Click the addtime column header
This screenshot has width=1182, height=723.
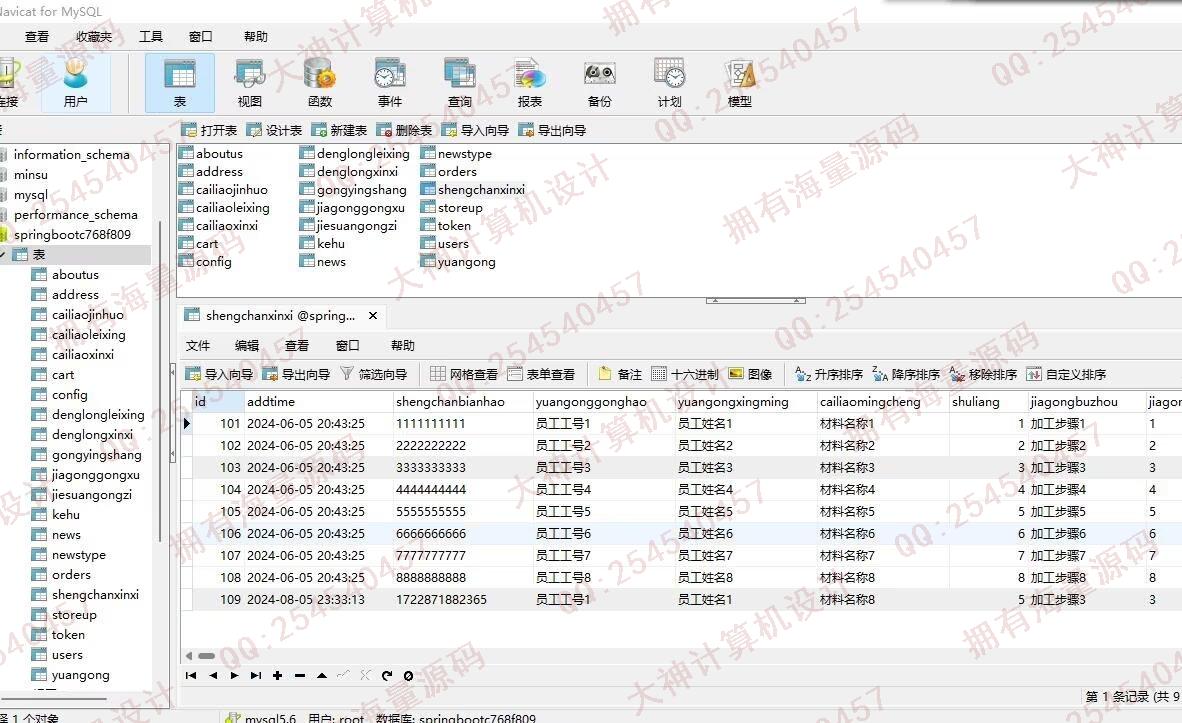point(318,401)
